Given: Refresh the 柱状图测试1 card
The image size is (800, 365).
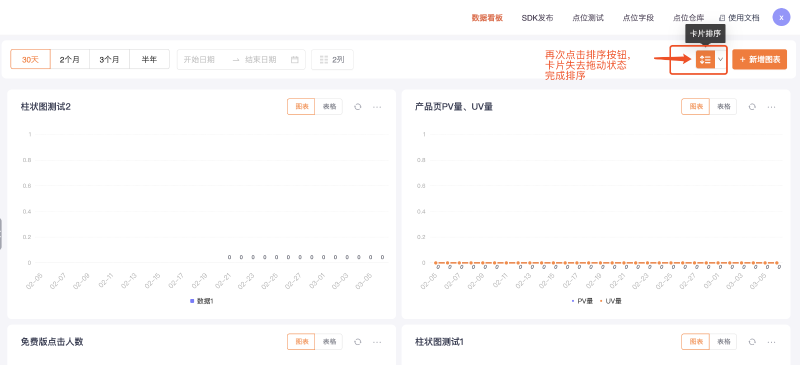Looking at the screenshot, I should pos(752,342).
